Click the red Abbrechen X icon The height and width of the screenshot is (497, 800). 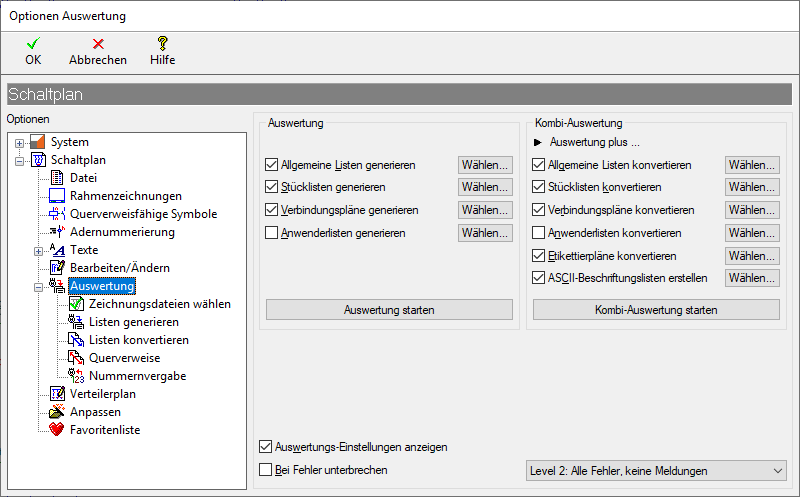pyautogui.click(x=98, y=43)
